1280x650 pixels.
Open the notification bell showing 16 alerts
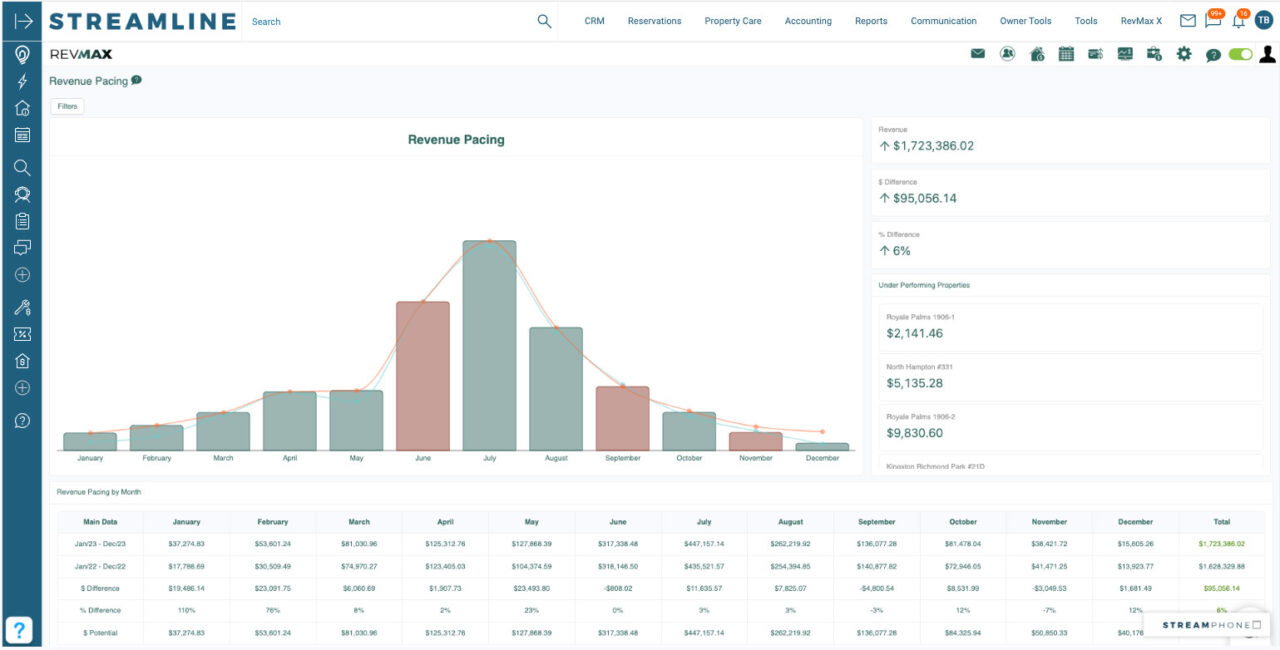tap(1238, 20)
